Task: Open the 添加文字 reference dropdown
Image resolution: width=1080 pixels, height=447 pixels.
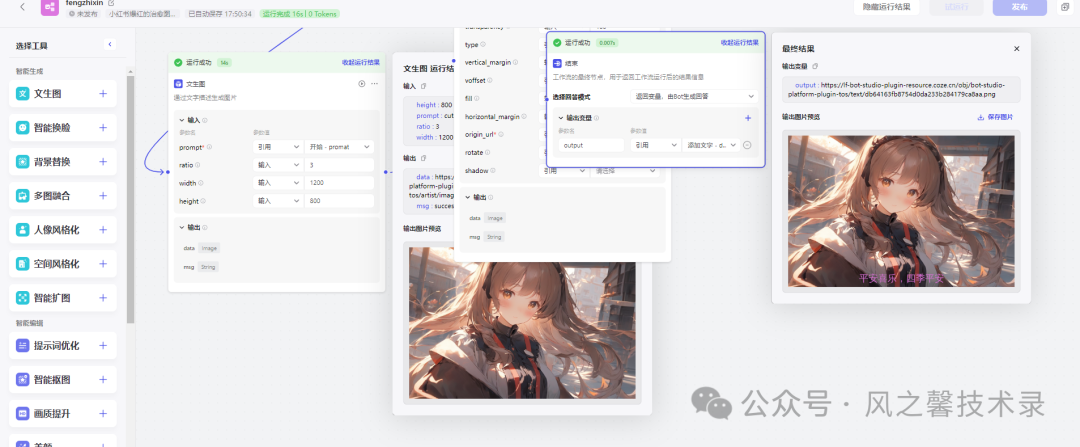Action: pyautogui.click(x=711, y=145)
